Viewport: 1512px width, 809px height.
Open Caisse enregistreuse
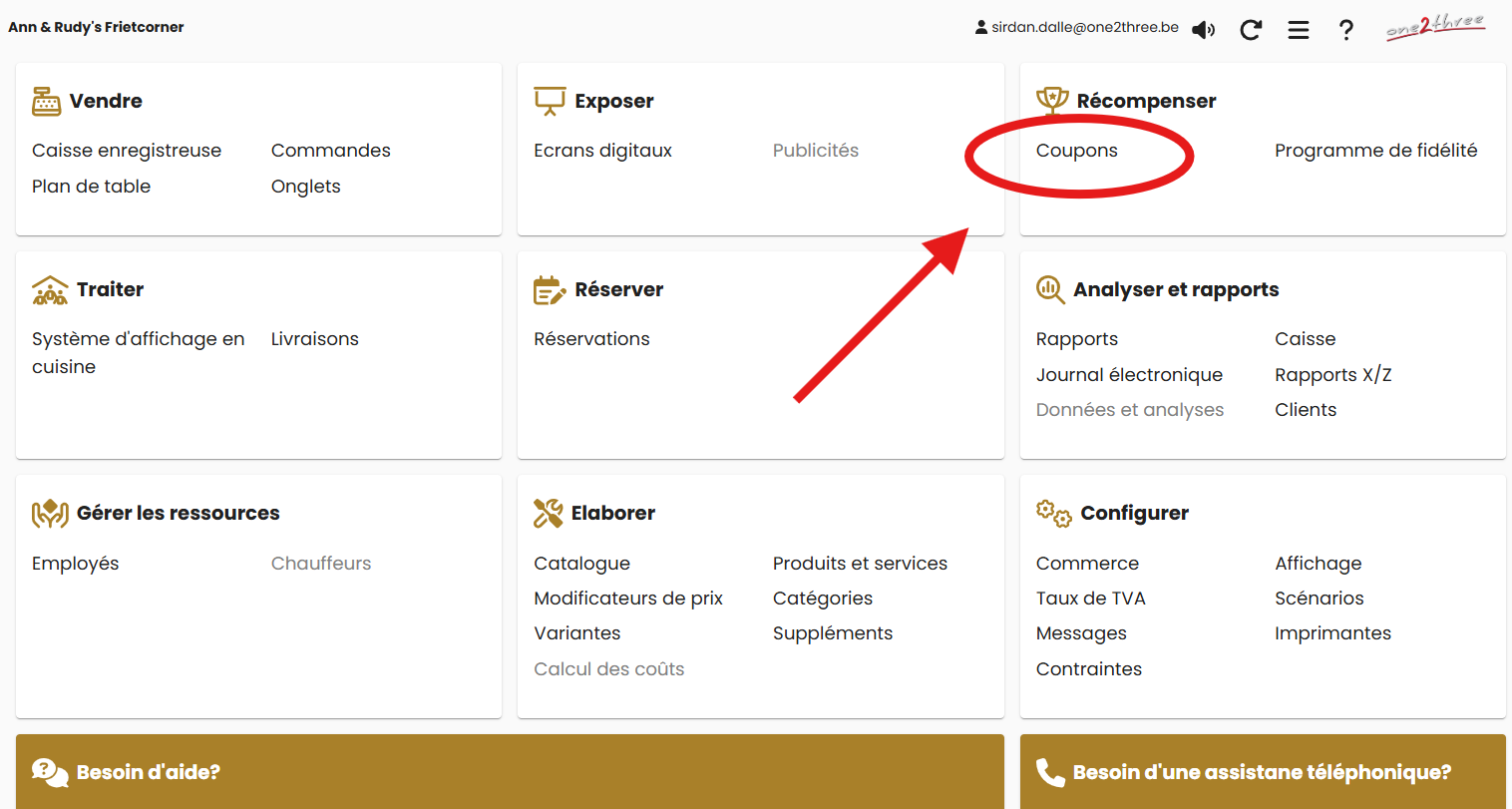[x=127, y=151]
